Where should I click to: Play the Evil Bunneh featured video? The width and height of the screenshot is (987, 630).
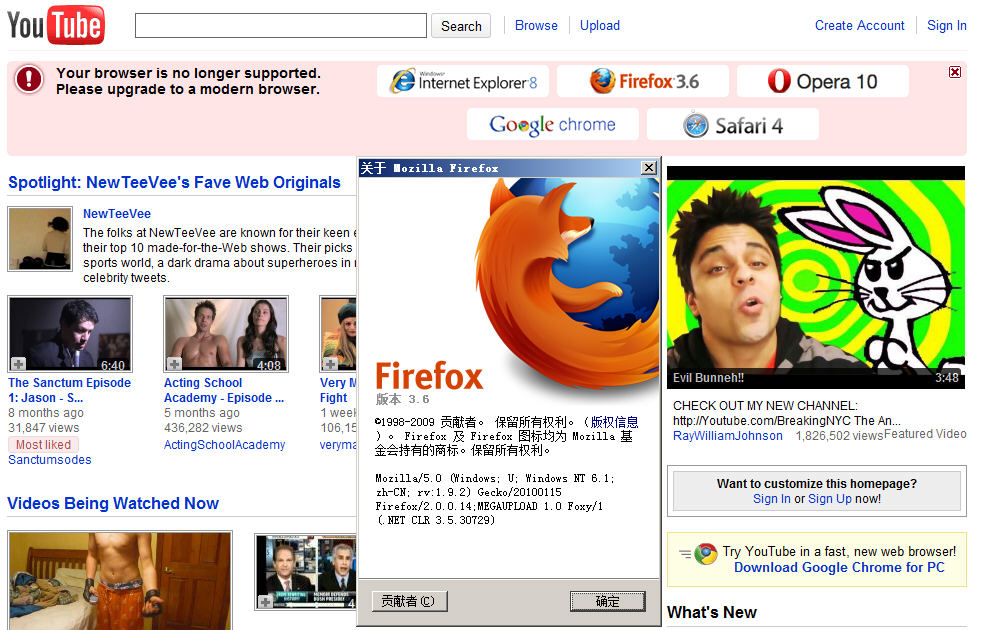(x=816, y=277)
